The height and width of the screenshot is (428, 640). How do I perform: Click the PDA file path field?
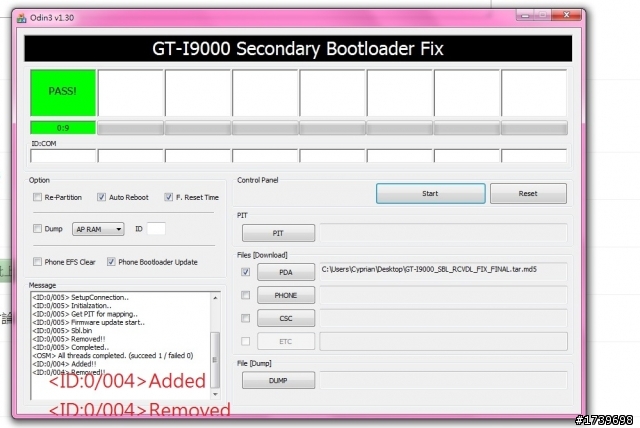(443, 272)
